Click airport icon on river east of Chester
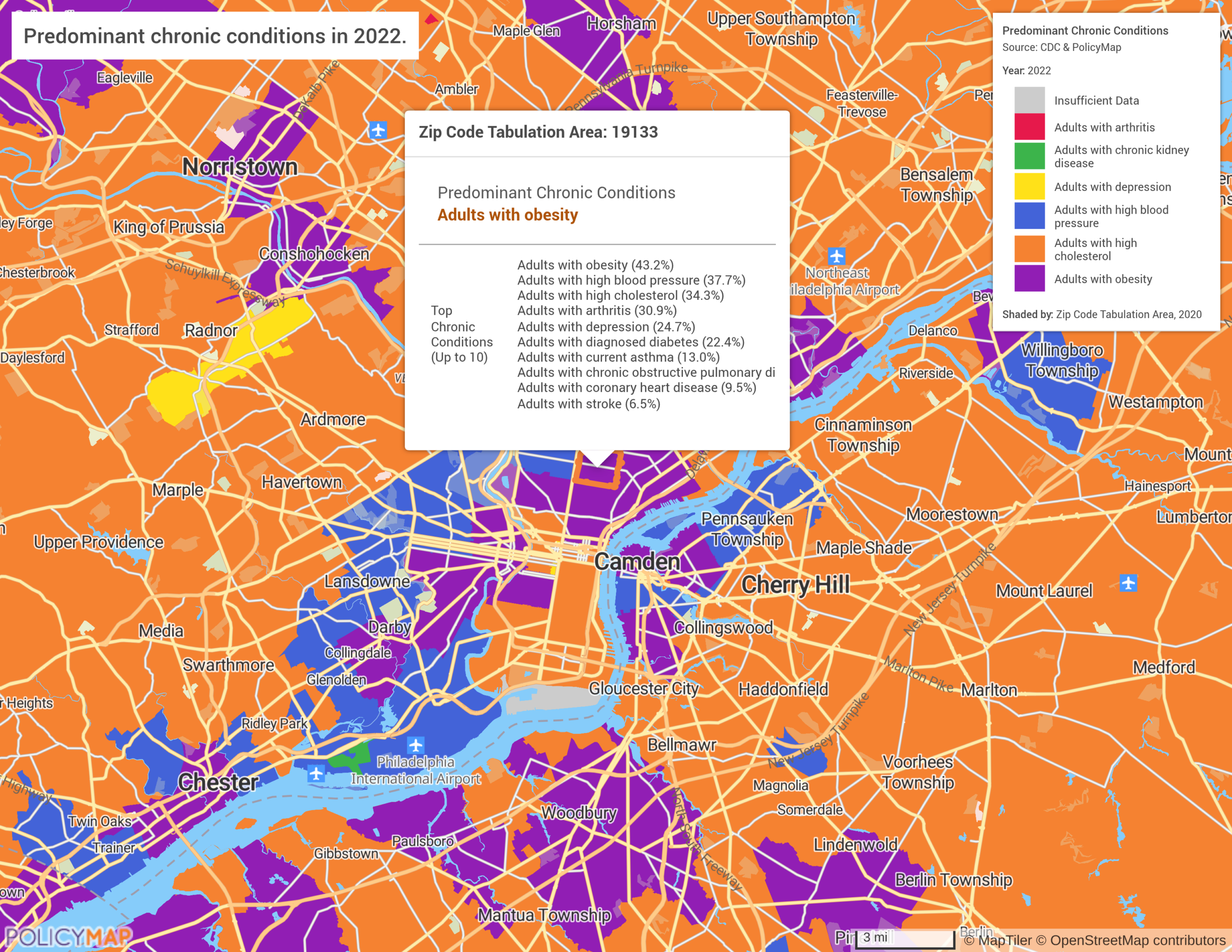 pos(317,773)
